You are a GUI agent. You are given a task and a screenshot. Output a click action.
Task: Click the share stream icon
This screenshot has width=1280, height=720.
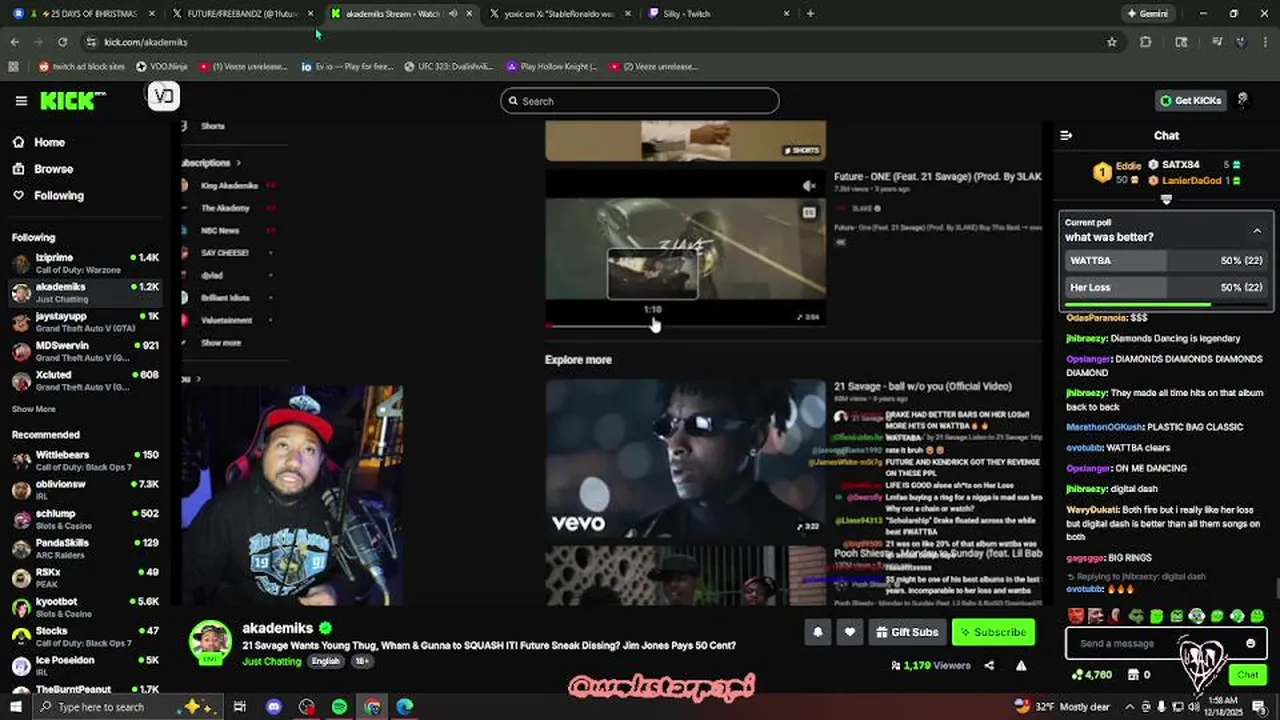tap(989, 665)
